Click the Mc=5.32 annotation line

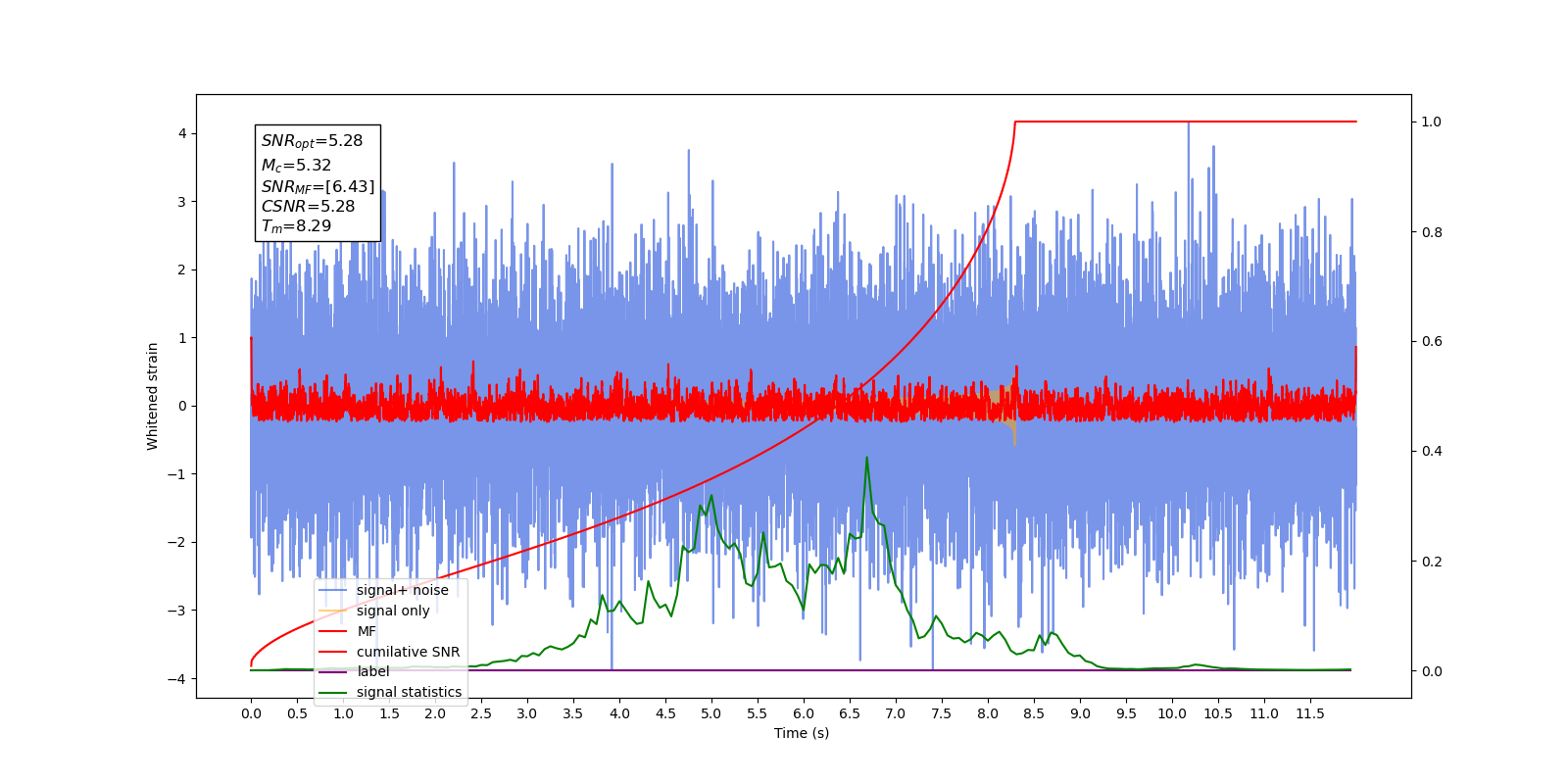click(296, 166)
